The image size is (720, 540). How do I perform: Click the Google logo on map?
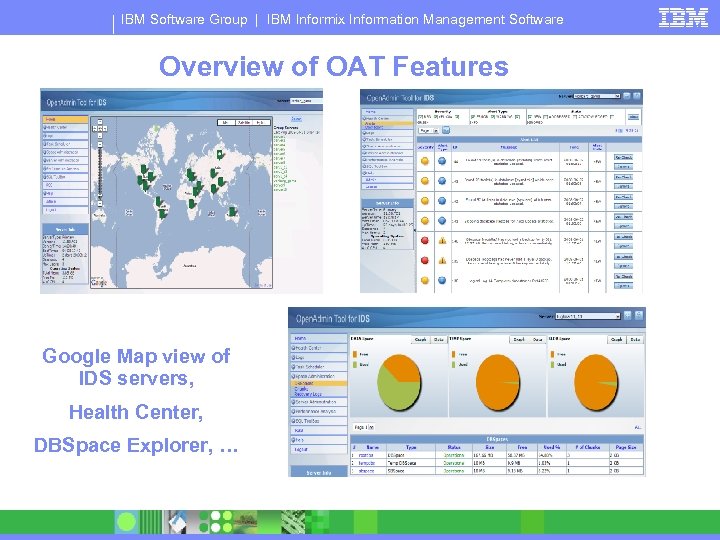click(99, 282)
